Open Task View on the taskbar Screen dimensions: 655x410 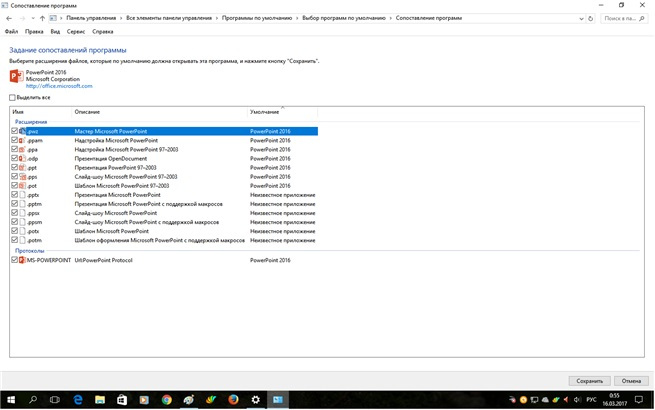click(55, 400)
